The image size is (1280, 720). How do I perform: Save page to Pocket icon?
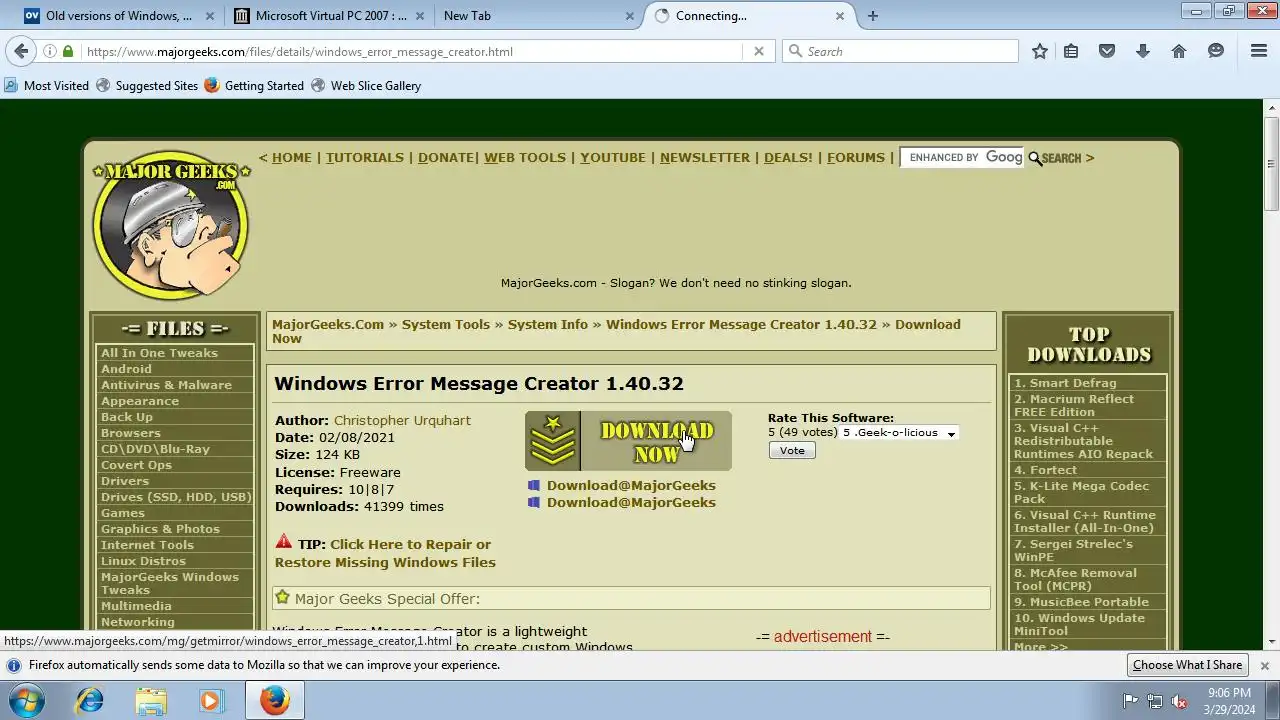pyautogui.click(x=1107, y=51)
